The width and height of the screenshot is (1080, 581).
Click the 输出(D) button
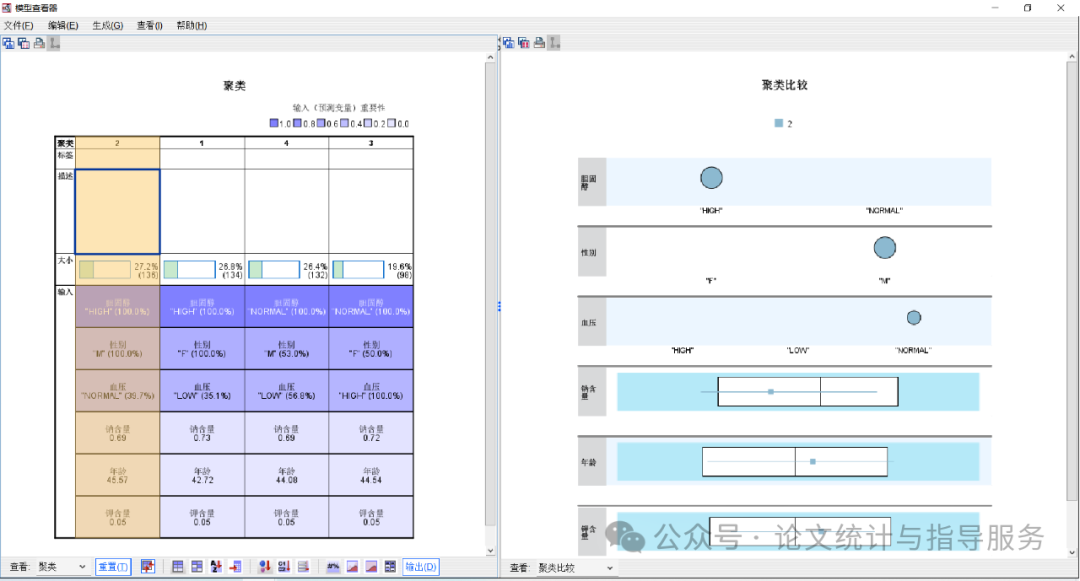pyautogui.click(x=421, y=567)
